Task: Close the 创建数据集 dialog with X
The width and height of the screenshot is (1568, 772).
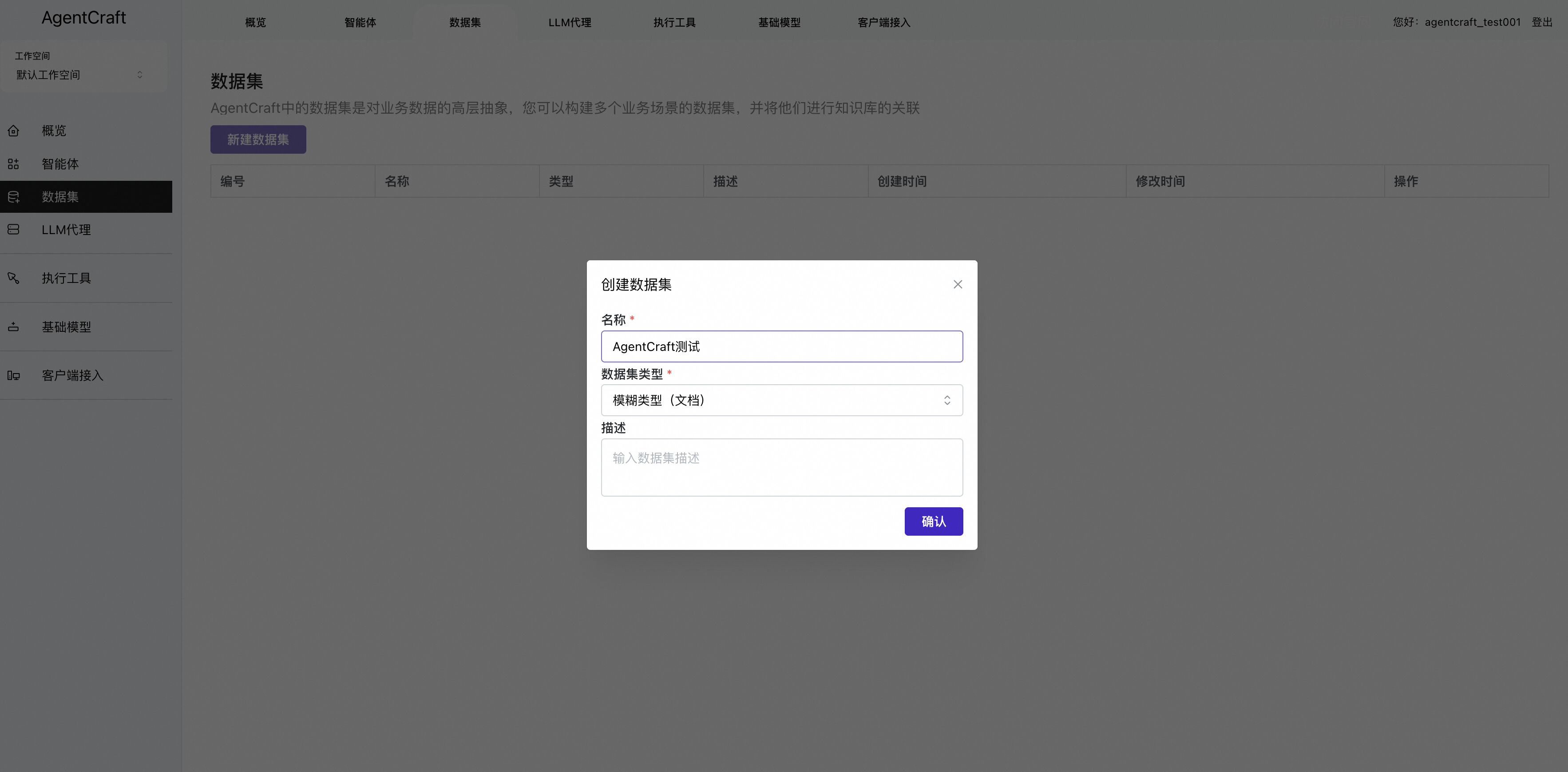Action: [958, 284]
